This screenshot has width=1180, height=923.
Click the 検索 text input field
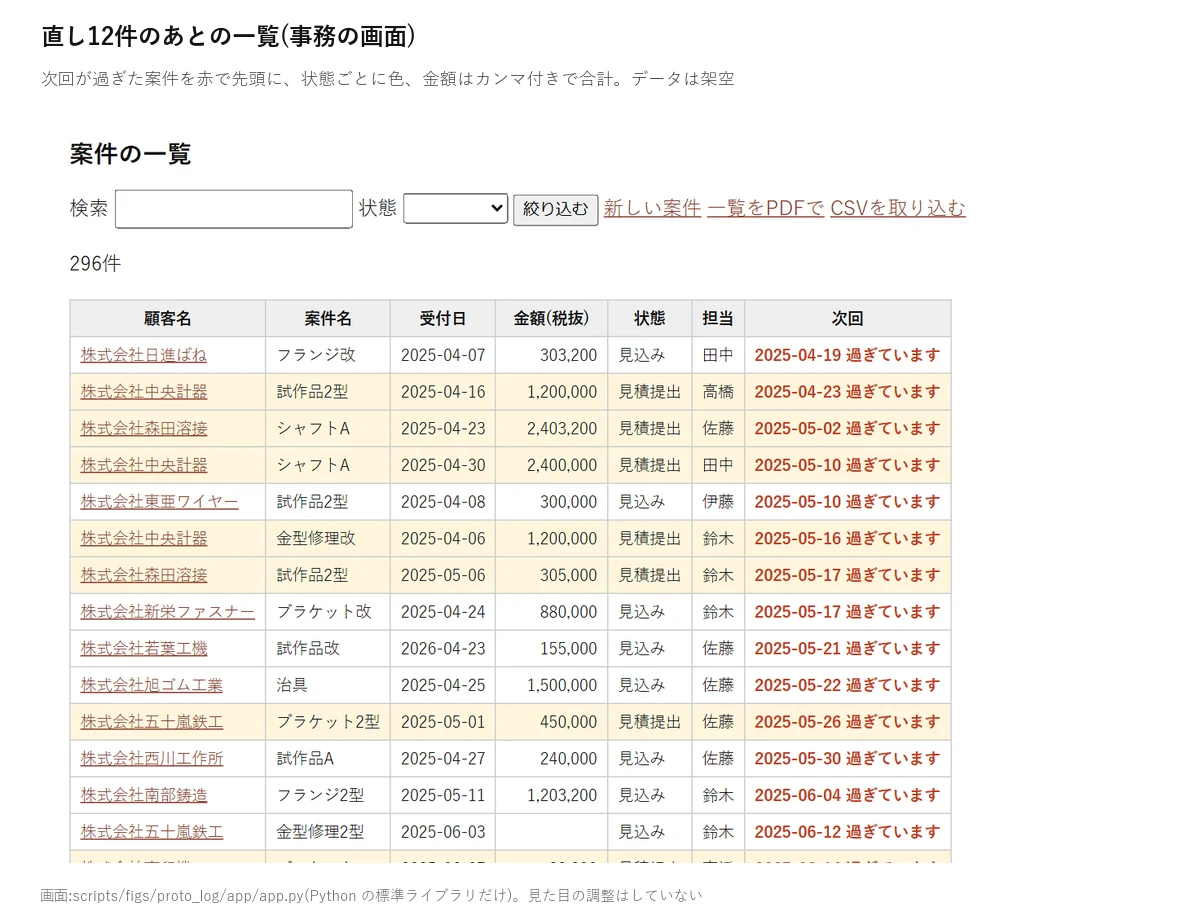click(x=233, y=209)
